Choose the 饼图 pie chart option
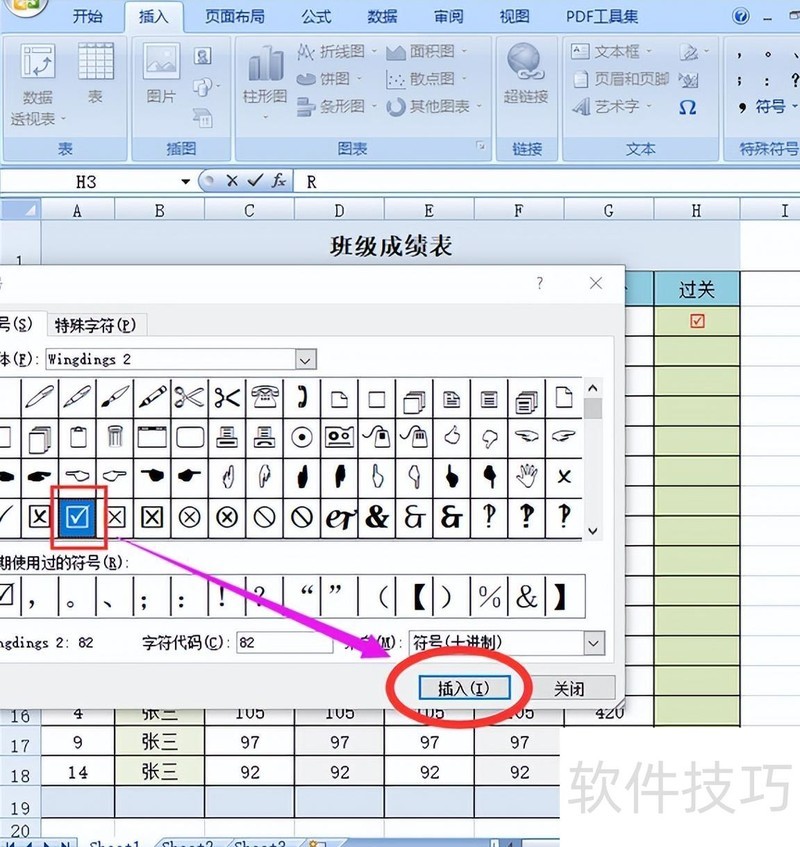The height and width of the screenshot is (847, 800). (325, 78)
